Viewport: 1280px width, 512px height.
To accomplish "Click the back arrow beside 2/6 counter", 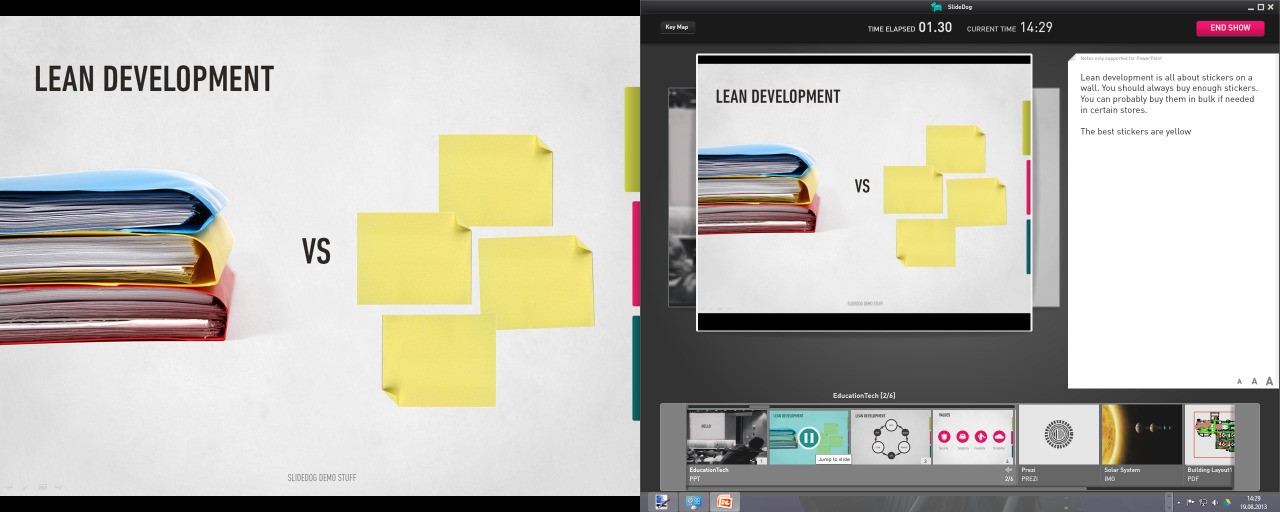I will tap(1008, 469).
